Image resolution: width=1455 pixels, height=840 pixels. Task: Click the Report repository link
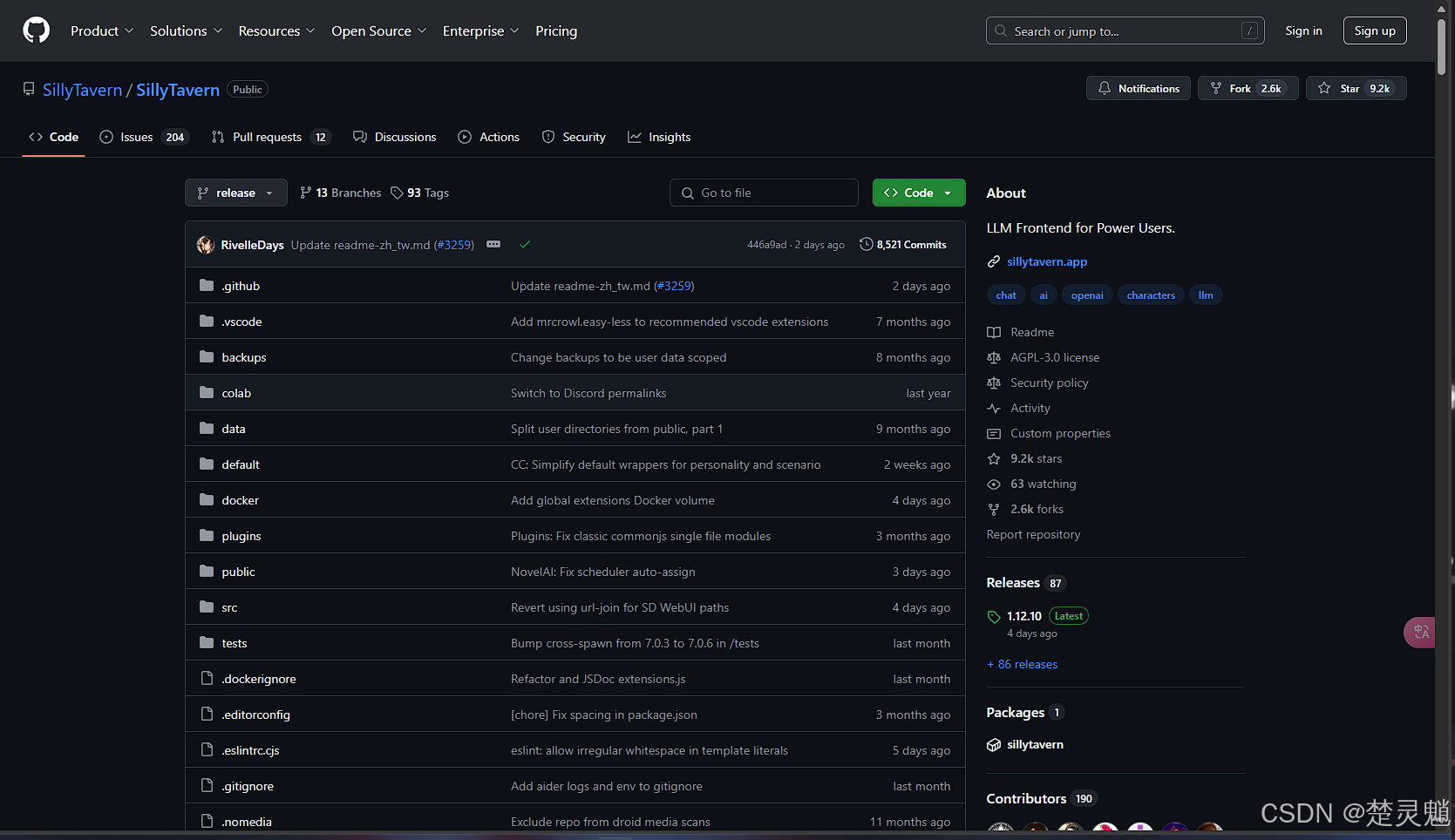tap(1033, 535)
